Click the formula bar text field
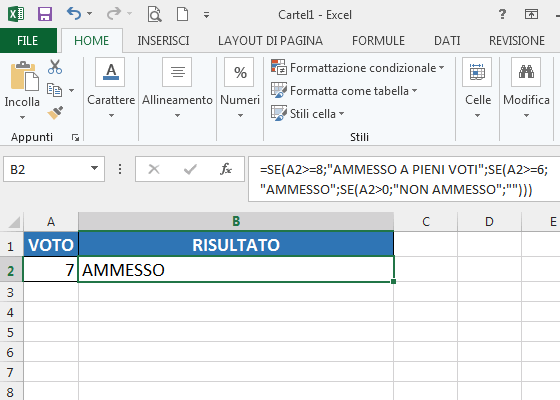Viewport: 560px width, 400px height. click(404, 179)
